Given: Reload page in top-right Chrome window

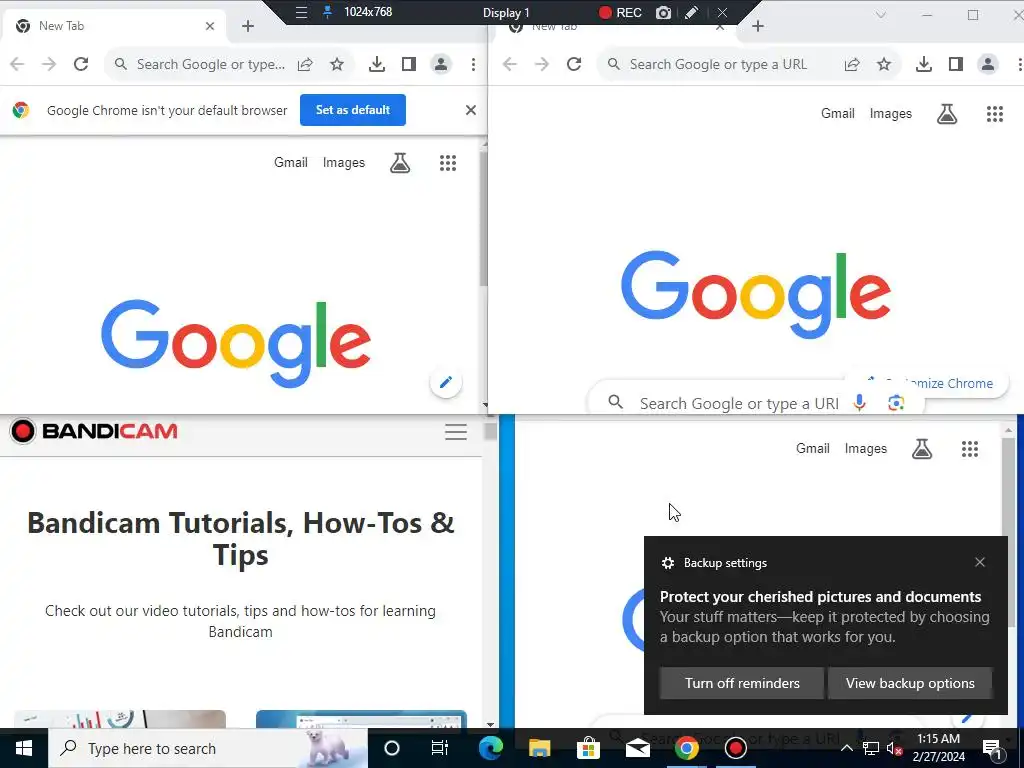Looking at the screenshot, I should [x=574, y=64].
